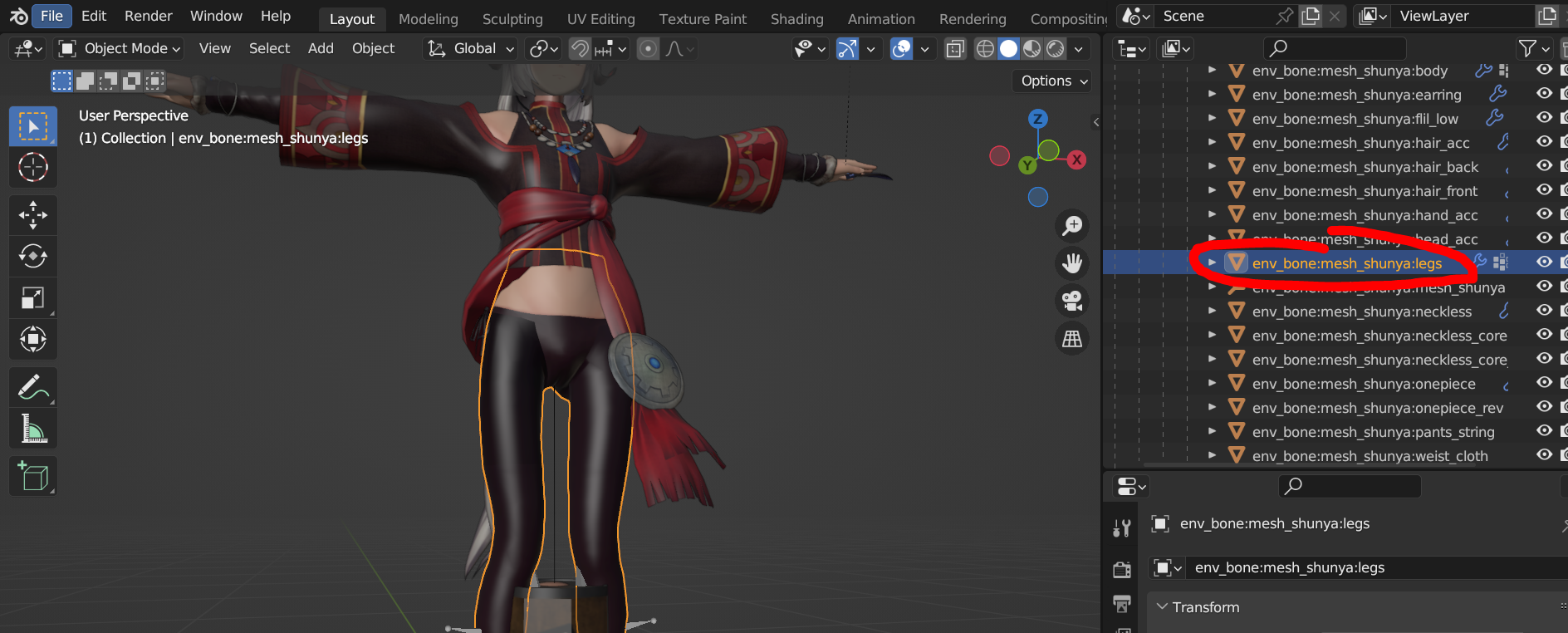Expand the shunya:legs outliner entry
The height and width of the screenshot is (633, 1568).
(1213, 263)
